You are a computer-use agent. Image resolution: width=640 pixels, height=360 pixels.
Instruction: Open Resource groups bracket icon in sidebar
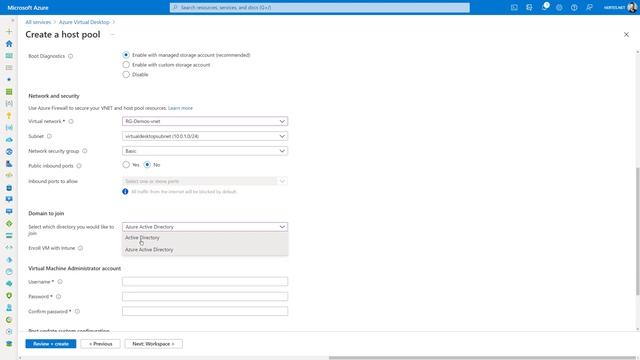click(x=9, y=104)
